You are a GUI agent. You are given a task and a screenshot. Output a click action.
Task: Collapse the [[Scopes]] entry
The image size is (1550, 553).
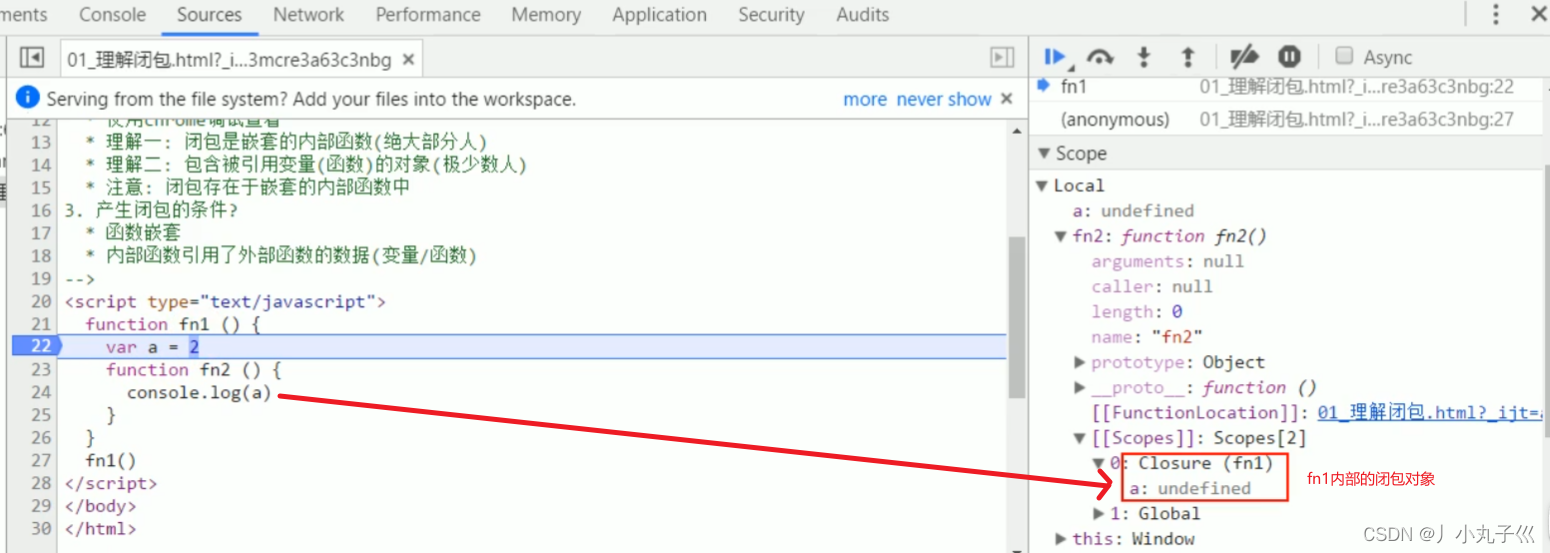point(1080,438)
